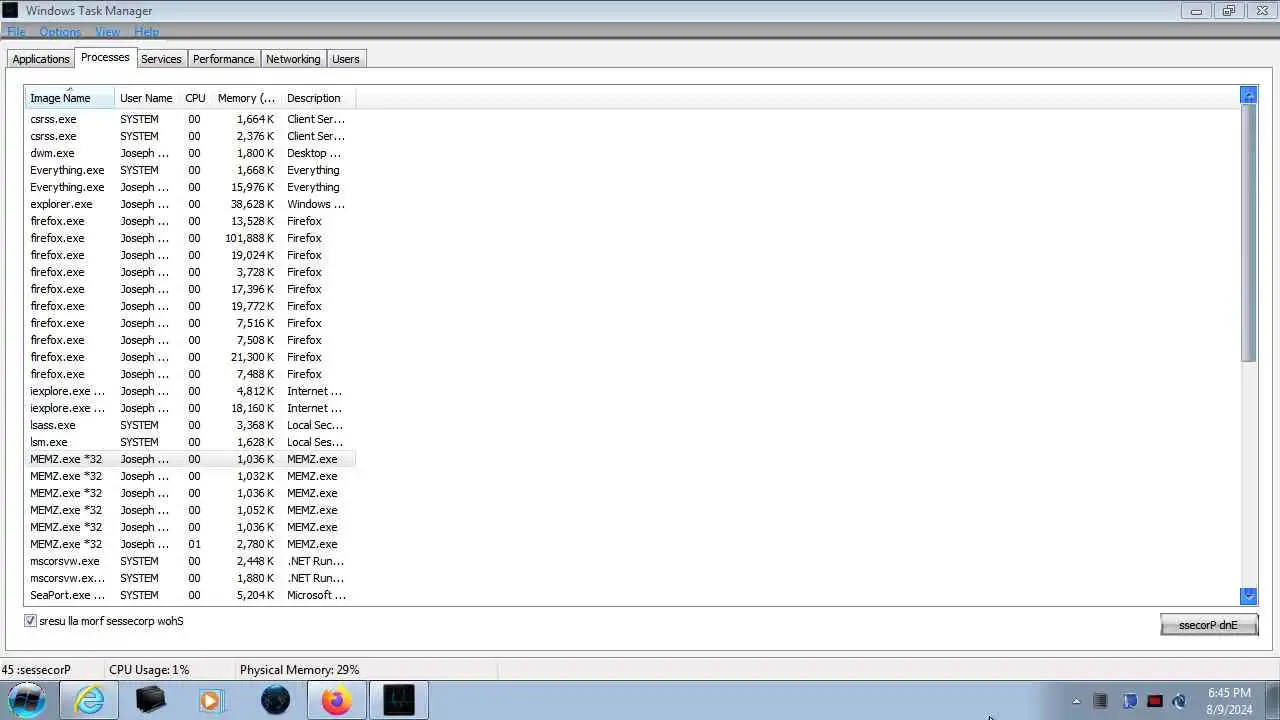Open the black cube taskbar application

[150, 700]
